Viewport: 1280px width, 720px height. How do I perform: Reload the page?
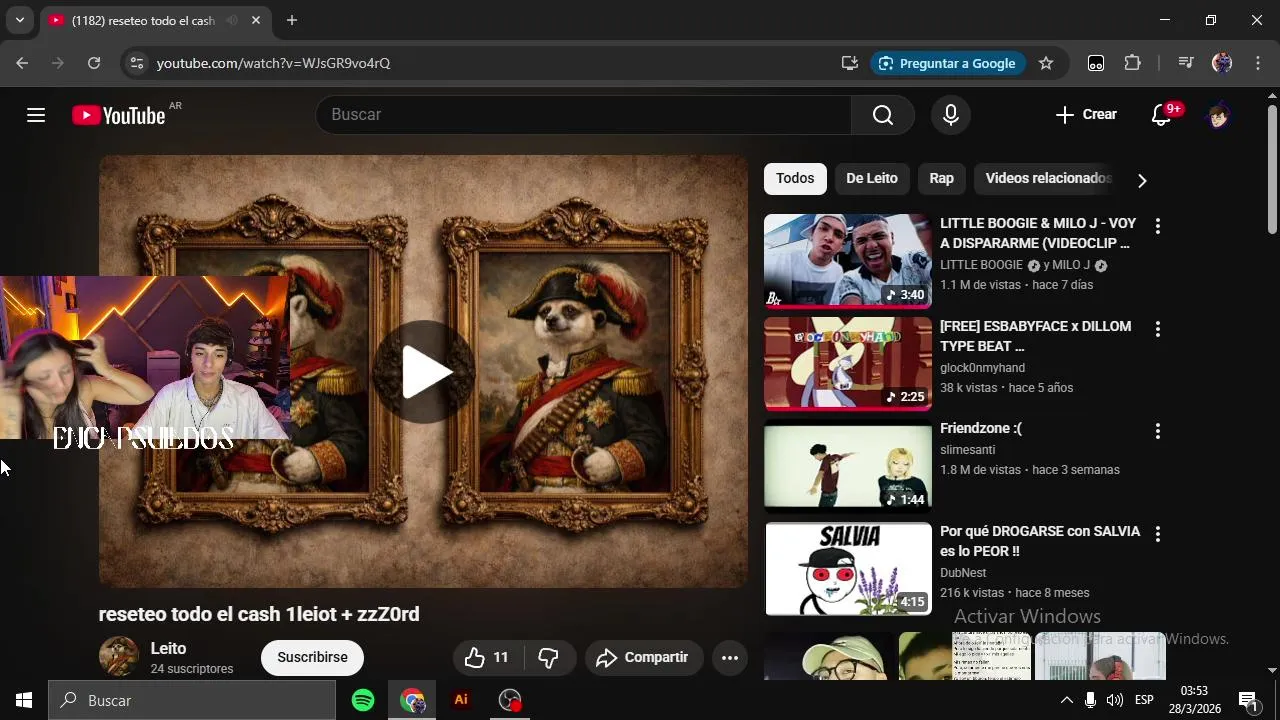94,63
